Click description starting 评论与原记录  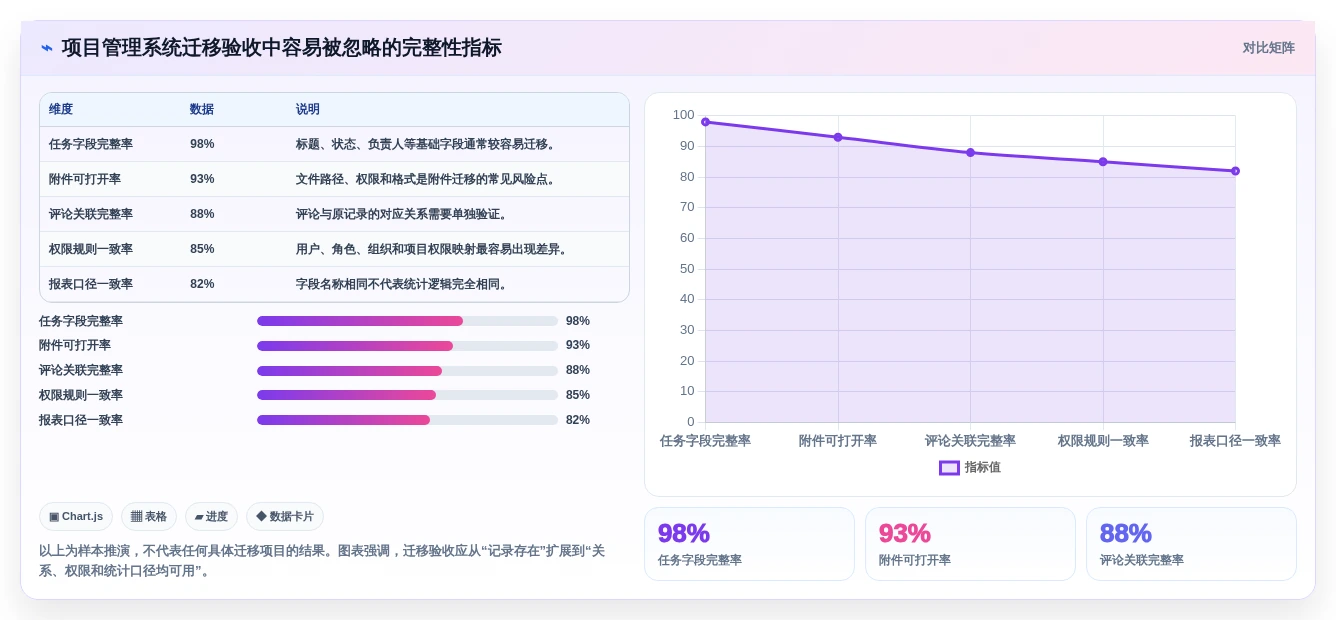click(x=404, y=214)
